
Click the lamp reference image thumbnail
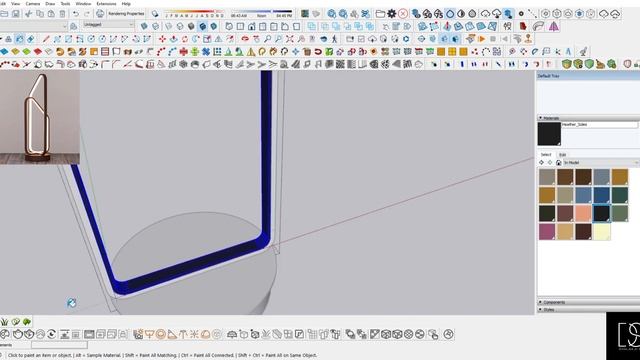pos(40,118)
